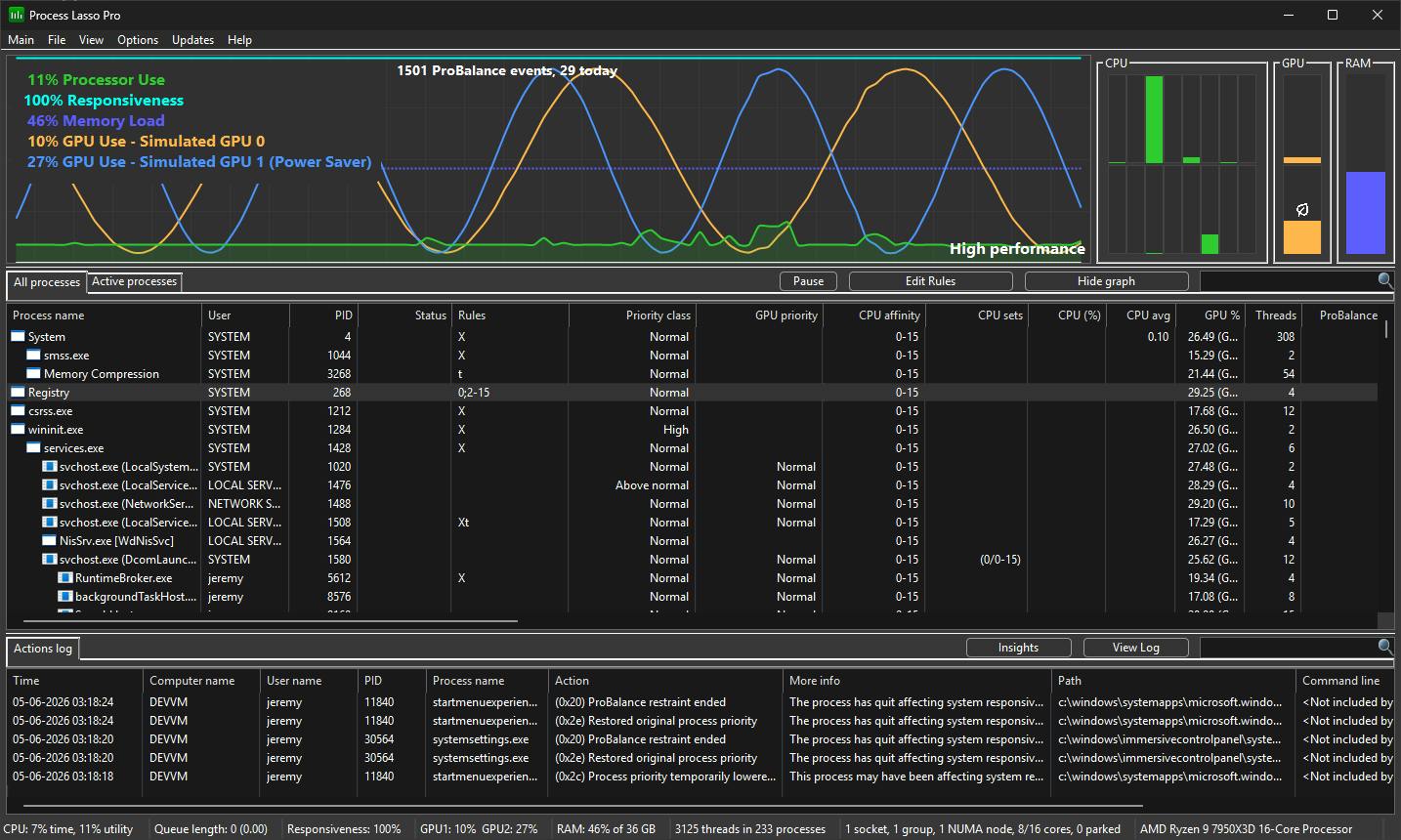Image resolution: width=1401 pixels, height=840 pixels.
Task: Sort processes by Threads column
Action: tap(1273, 315)
